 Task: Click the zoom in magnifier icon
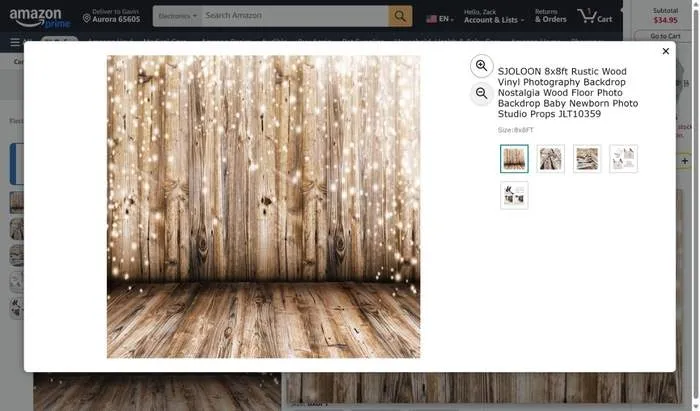click(x=481, y=66)
